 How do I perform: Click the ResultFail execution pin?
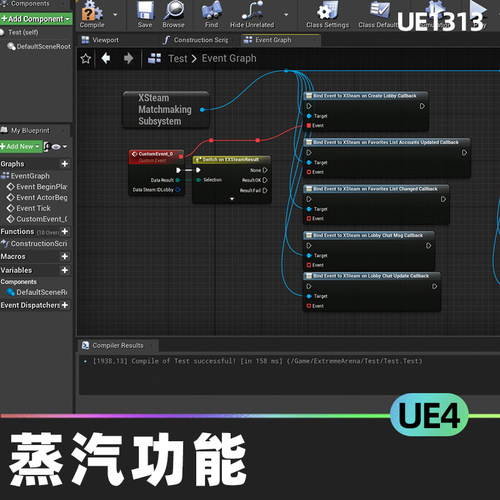[265, 191]
